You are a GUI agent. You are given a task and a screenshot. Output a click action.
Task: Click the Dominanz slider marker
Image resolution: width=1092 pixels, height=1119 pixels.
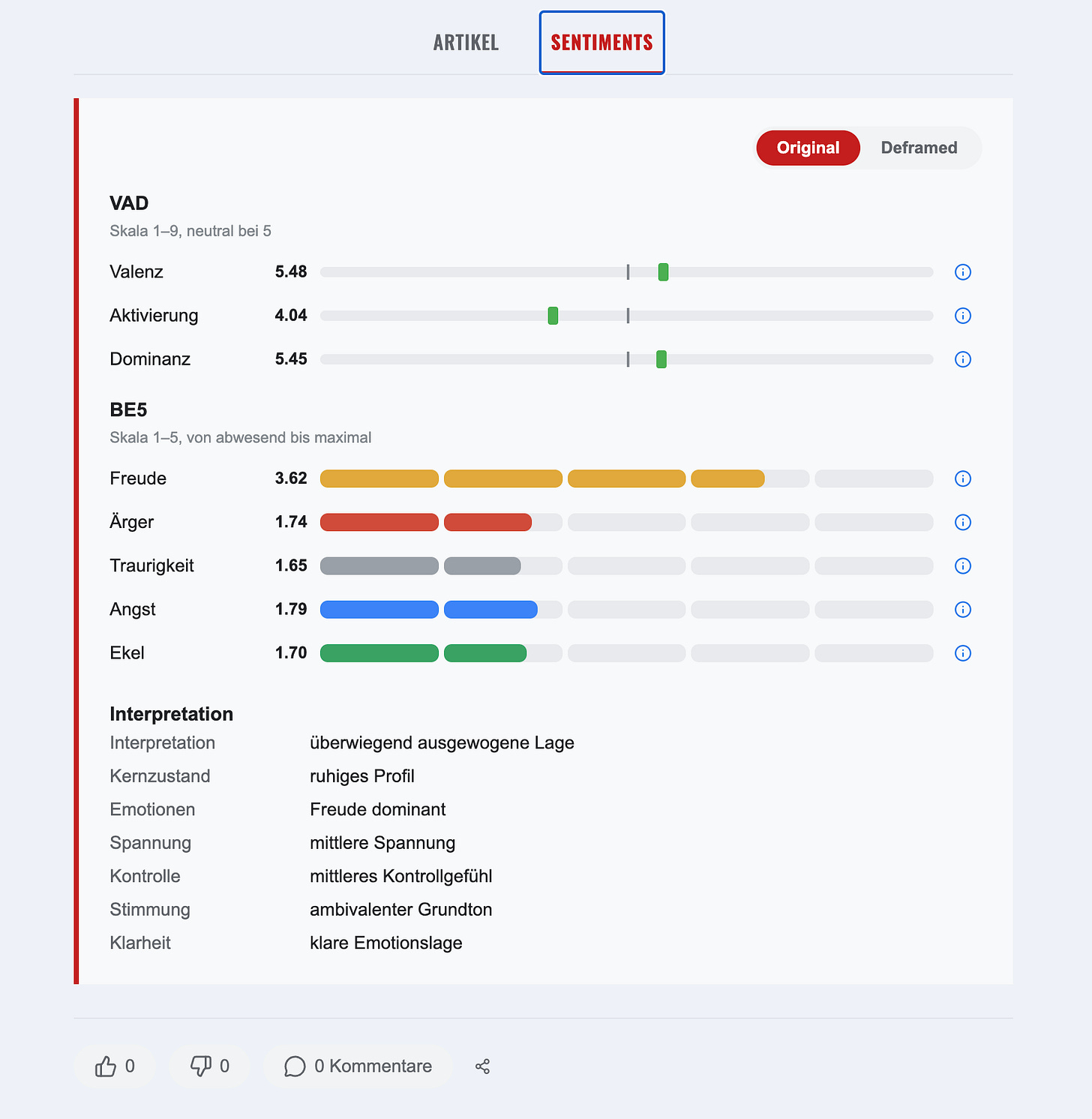[x=661, y=359]
